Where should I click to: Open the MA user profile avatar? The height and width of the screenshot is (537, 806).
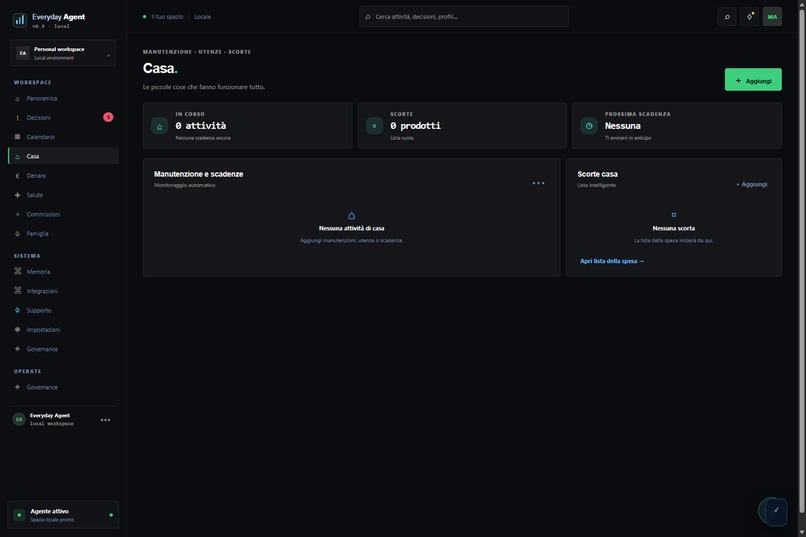coord(772,17)
